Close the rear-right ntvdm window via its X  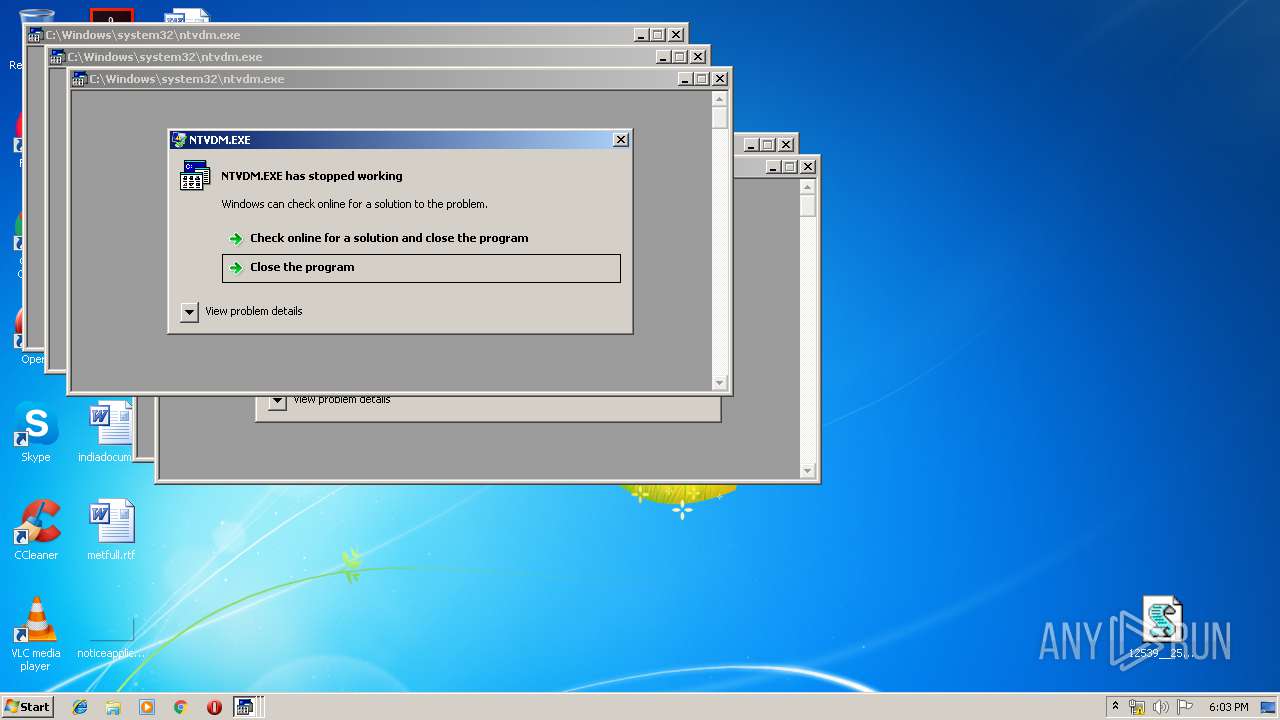coord(808,167)
